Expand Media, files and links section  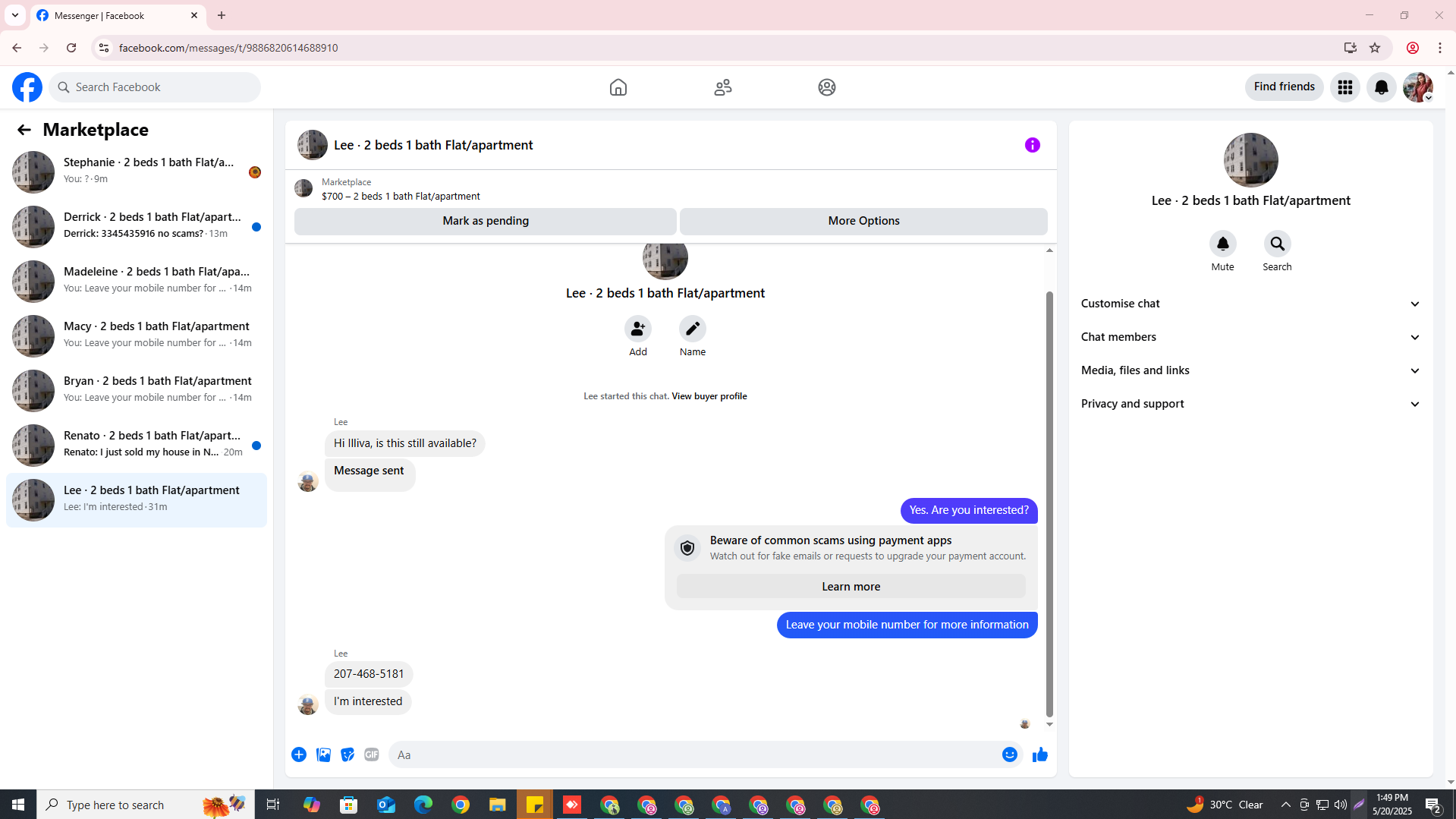tap(1251, 370)
